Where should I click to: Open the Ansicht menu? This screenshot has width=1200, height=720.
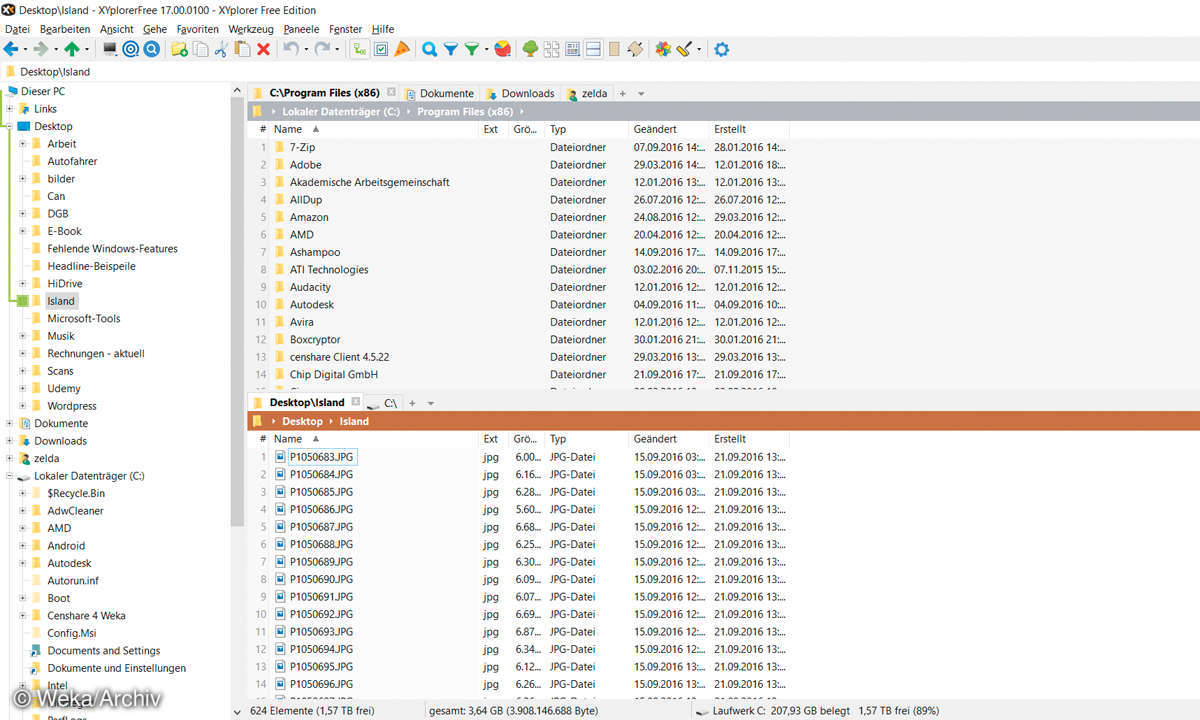(x=117, y=30)
